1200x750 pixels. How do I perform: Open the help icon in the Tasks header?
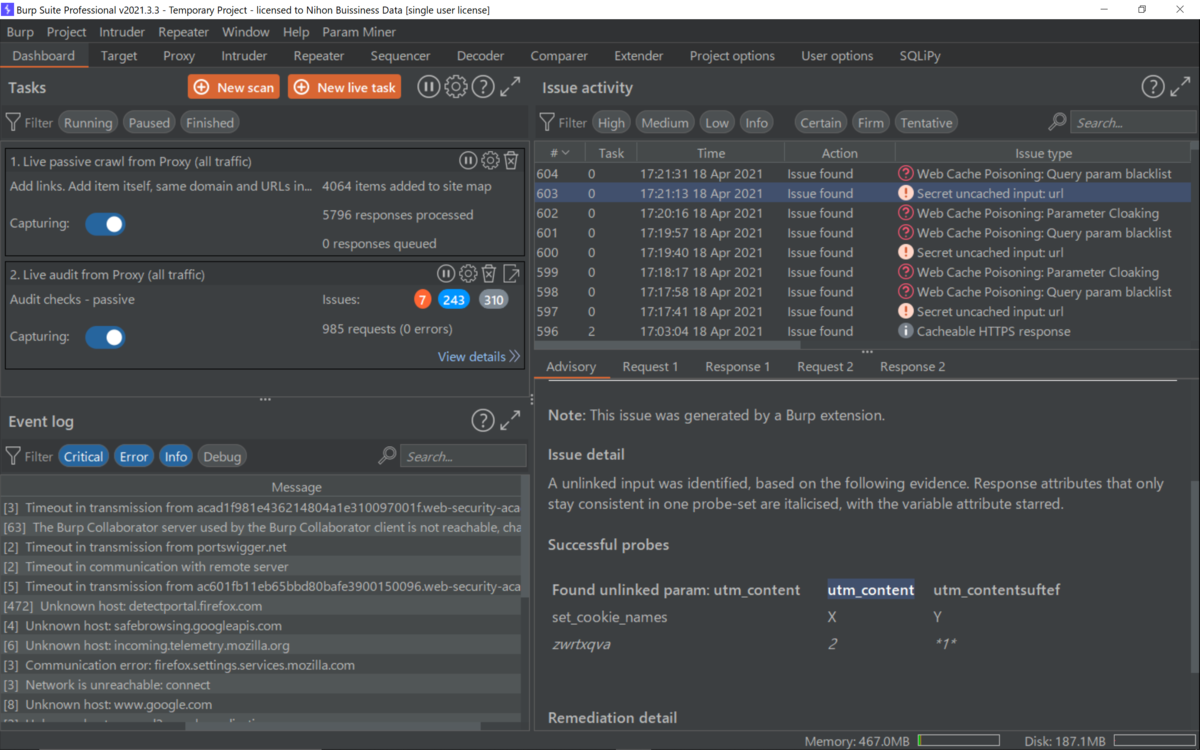483,87
